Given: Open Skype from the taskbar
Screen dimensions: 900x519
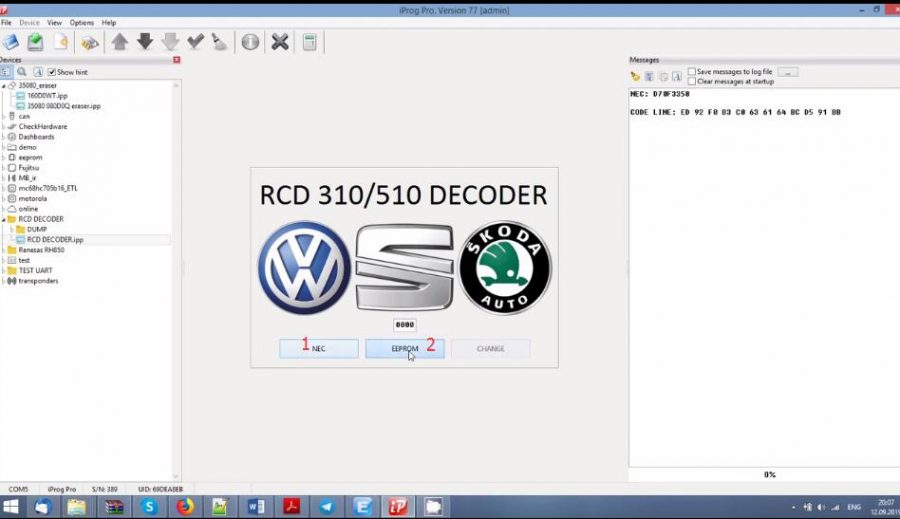Looking at the screenshot, I should pos(149,507).
